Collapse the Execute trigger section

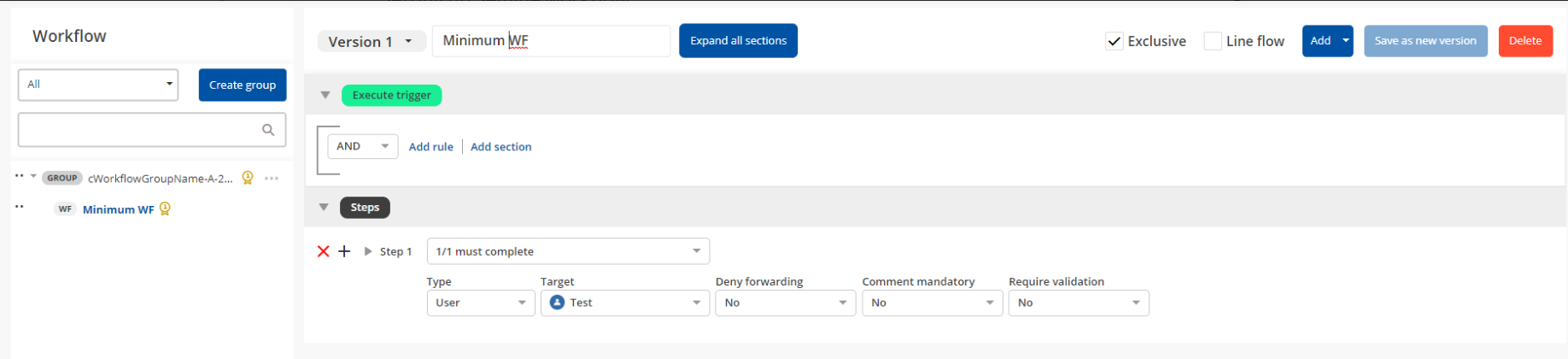(325, 95)
